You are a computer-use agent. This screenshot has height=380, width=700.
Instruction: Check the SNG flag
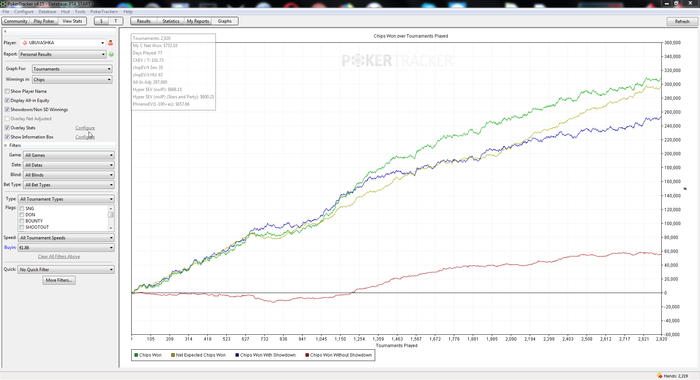[21, 209]
